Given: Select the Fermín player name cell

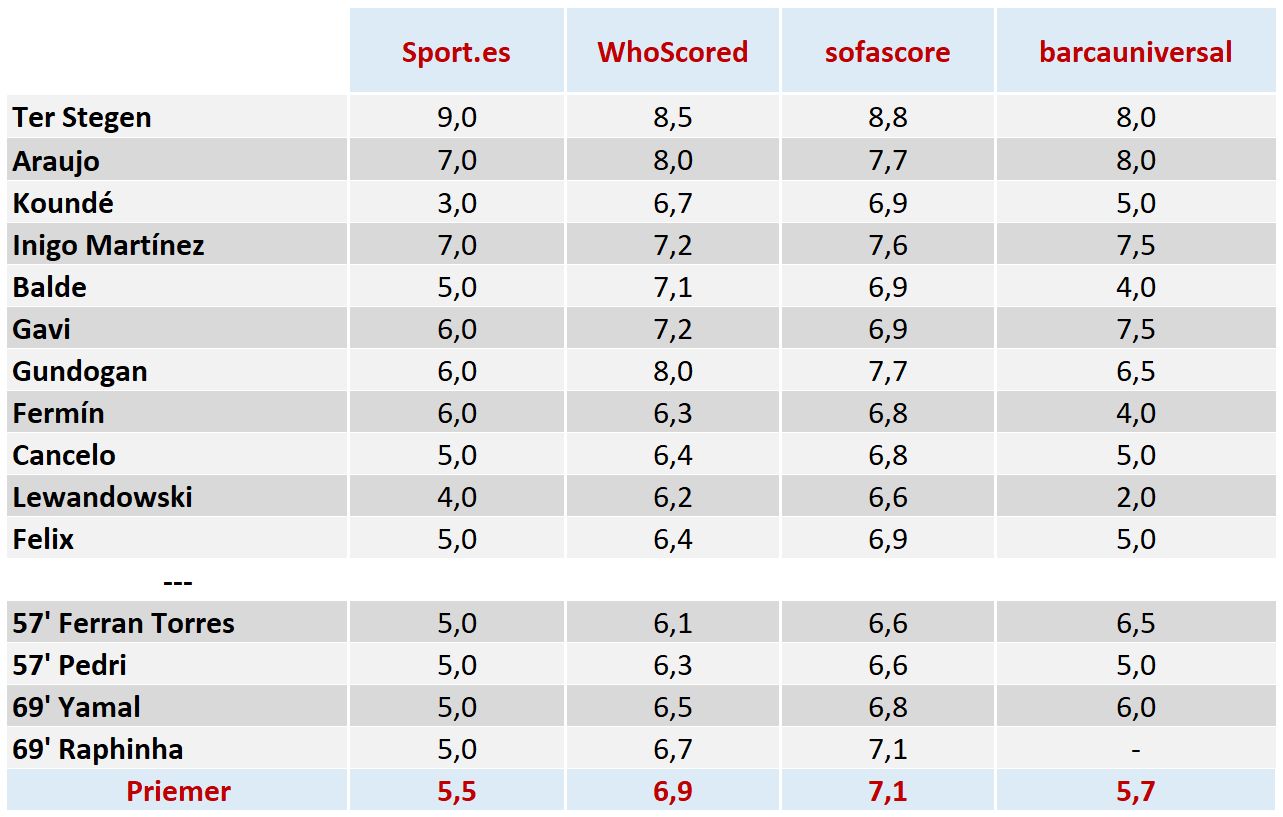Looking at the screenshot, I should pos(58,413).
